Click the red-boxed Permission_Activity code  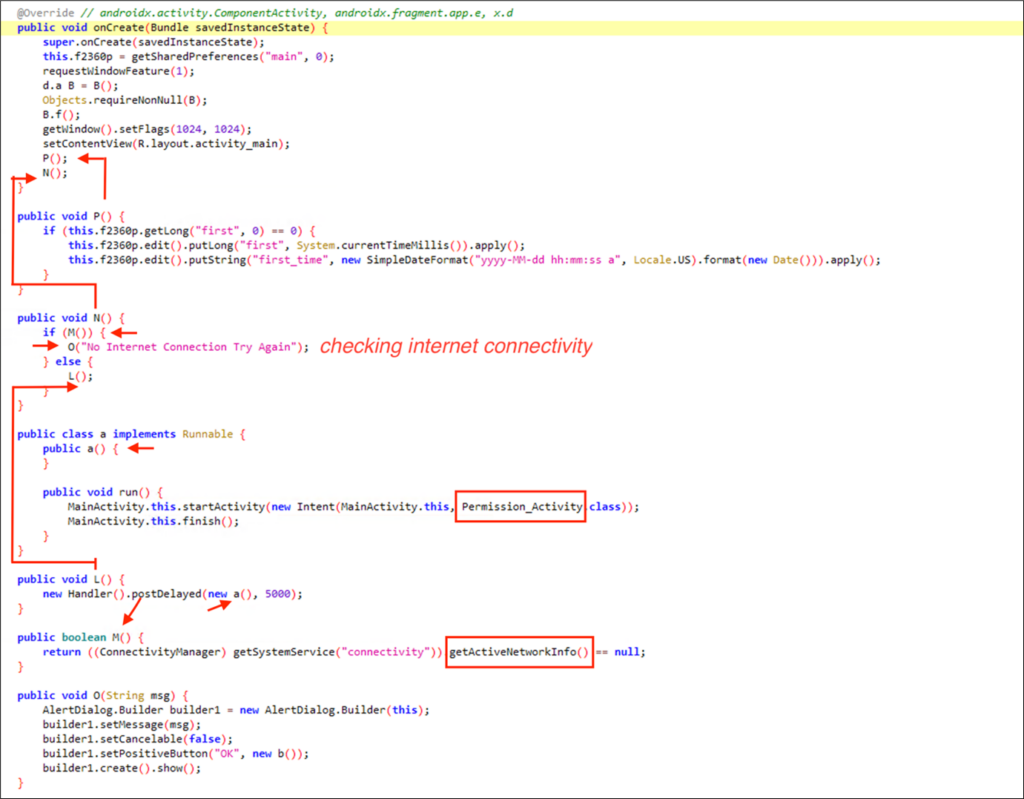point(521,507)
